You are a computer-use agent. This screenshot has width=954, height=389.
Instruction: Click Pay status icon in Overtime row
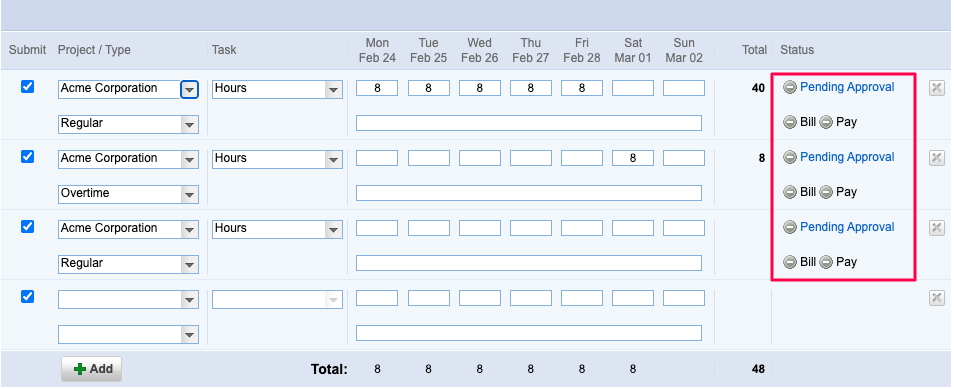826,192
